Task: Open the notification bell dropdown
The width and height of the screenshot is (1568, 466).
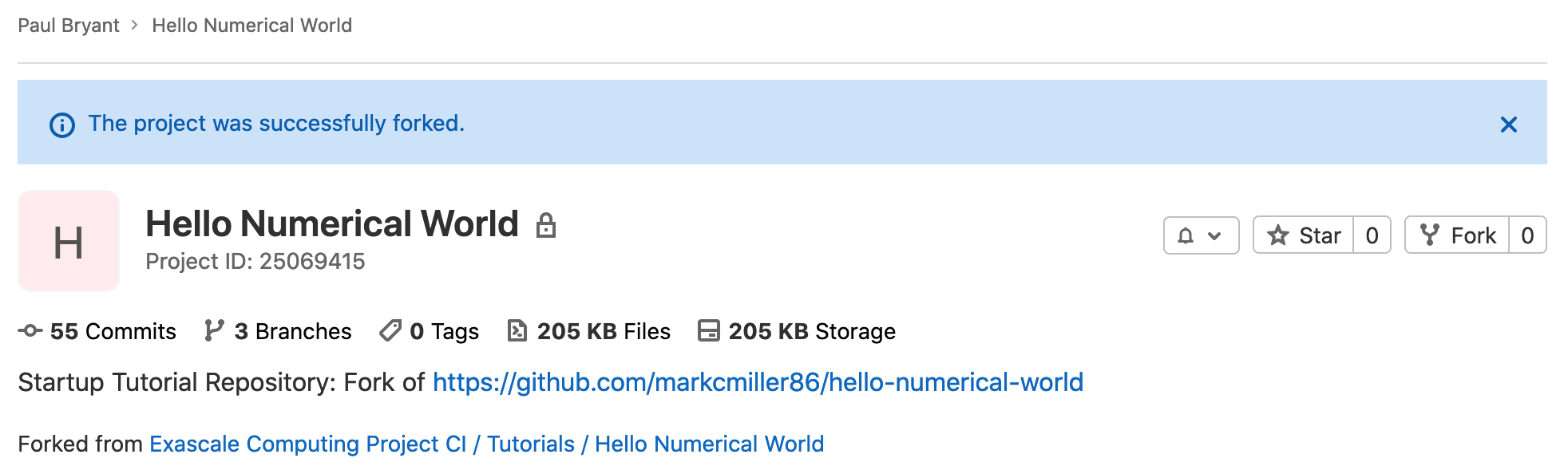Action: [1201, 235]
